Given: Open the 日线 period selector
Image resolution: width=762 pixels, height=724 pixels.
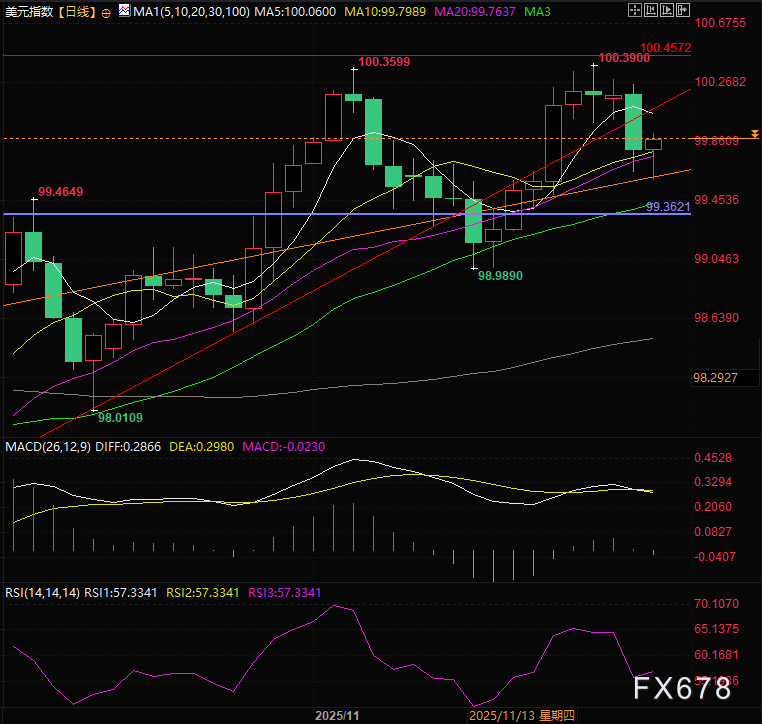Looking at the screenshot, I should (x=77, y=12).
